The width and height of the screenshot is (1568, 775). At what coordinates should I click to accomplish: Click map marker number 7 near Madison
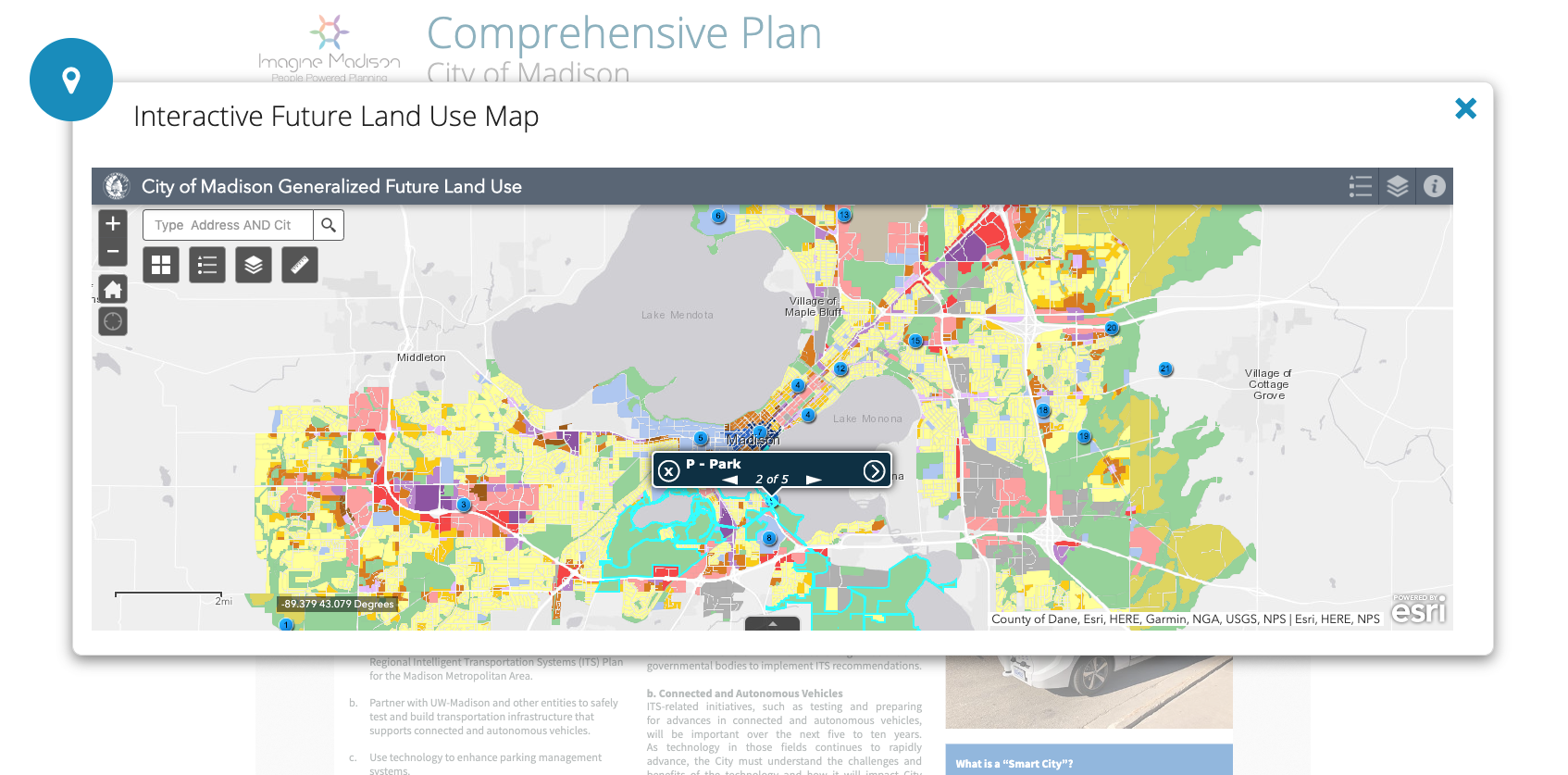(760, 432)
